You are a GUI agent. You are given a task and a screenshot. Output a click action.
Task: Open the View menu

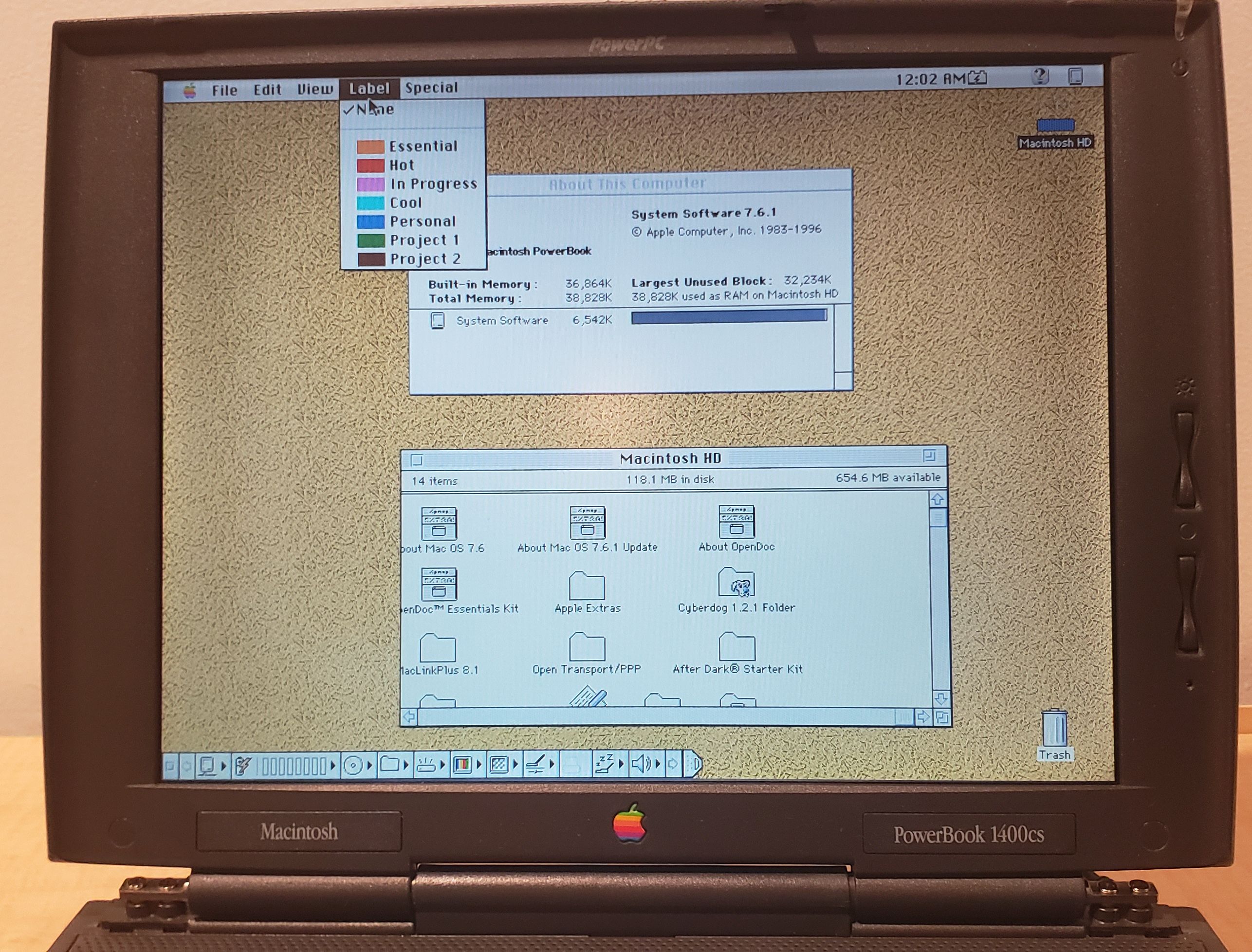314,89
